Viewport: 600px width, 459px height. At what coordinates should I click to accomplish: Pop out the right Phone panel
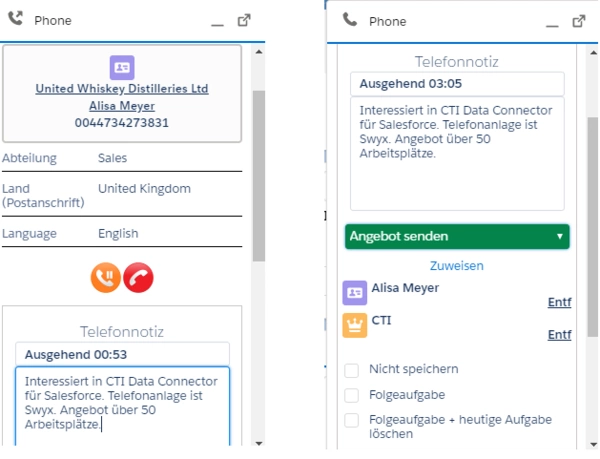point(578,20)
